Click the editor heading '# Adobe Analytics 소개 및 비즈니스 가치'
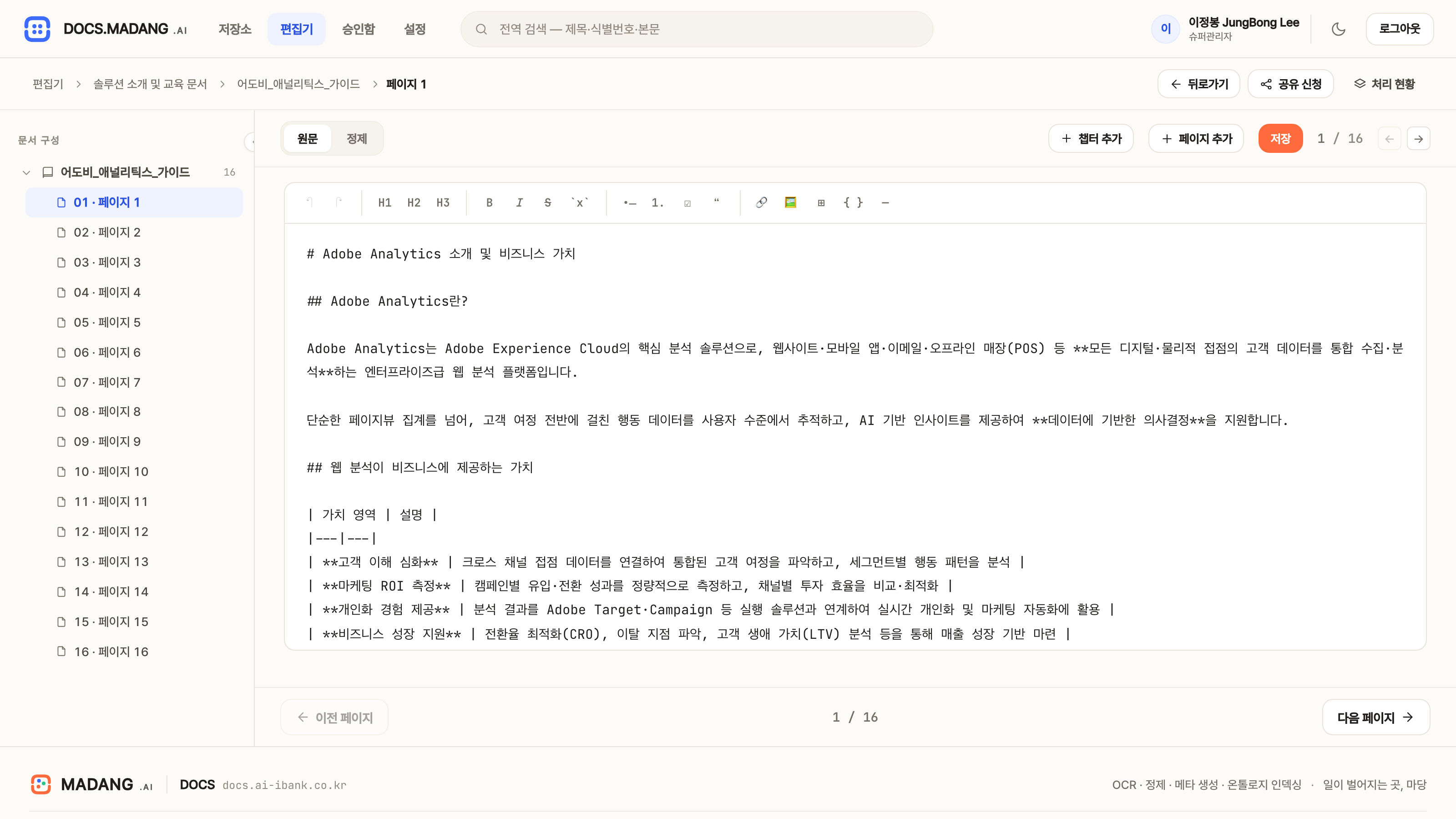This screenshot has width=1456, height=819. click(441, 254)
